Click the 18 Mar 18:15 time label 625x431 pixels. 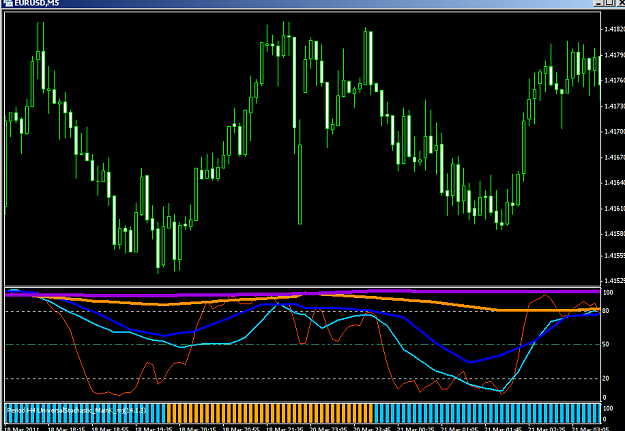click(67, 429)
